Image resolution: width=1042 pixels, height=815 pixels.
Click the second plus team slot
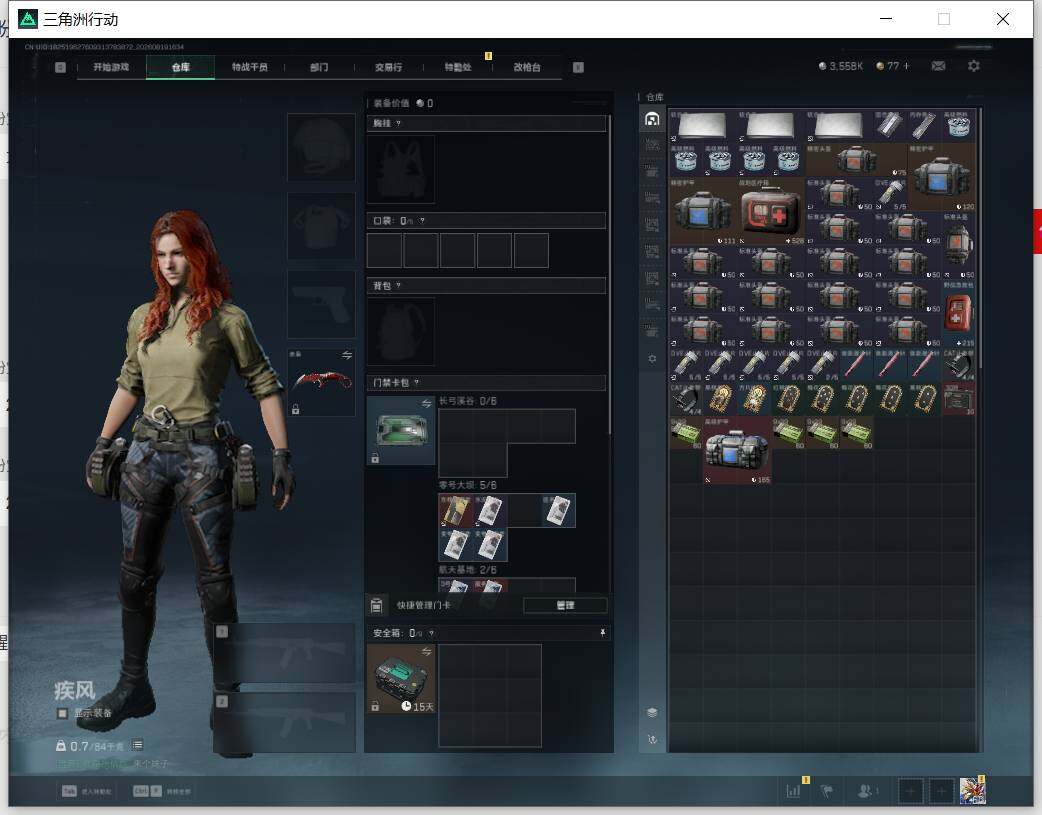[x=941, y=791]
